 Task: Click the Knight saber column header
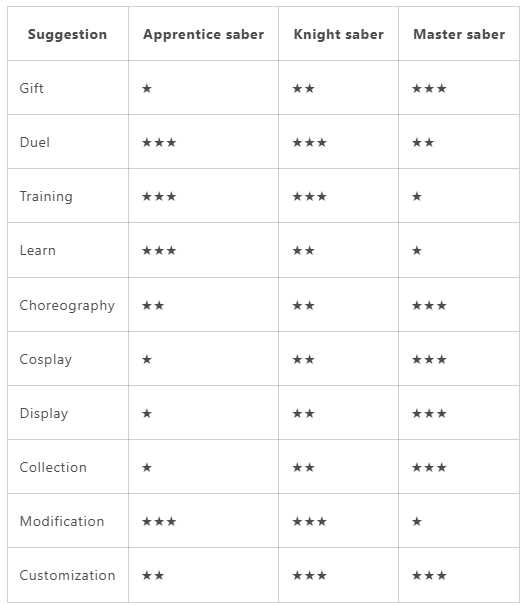339,34
